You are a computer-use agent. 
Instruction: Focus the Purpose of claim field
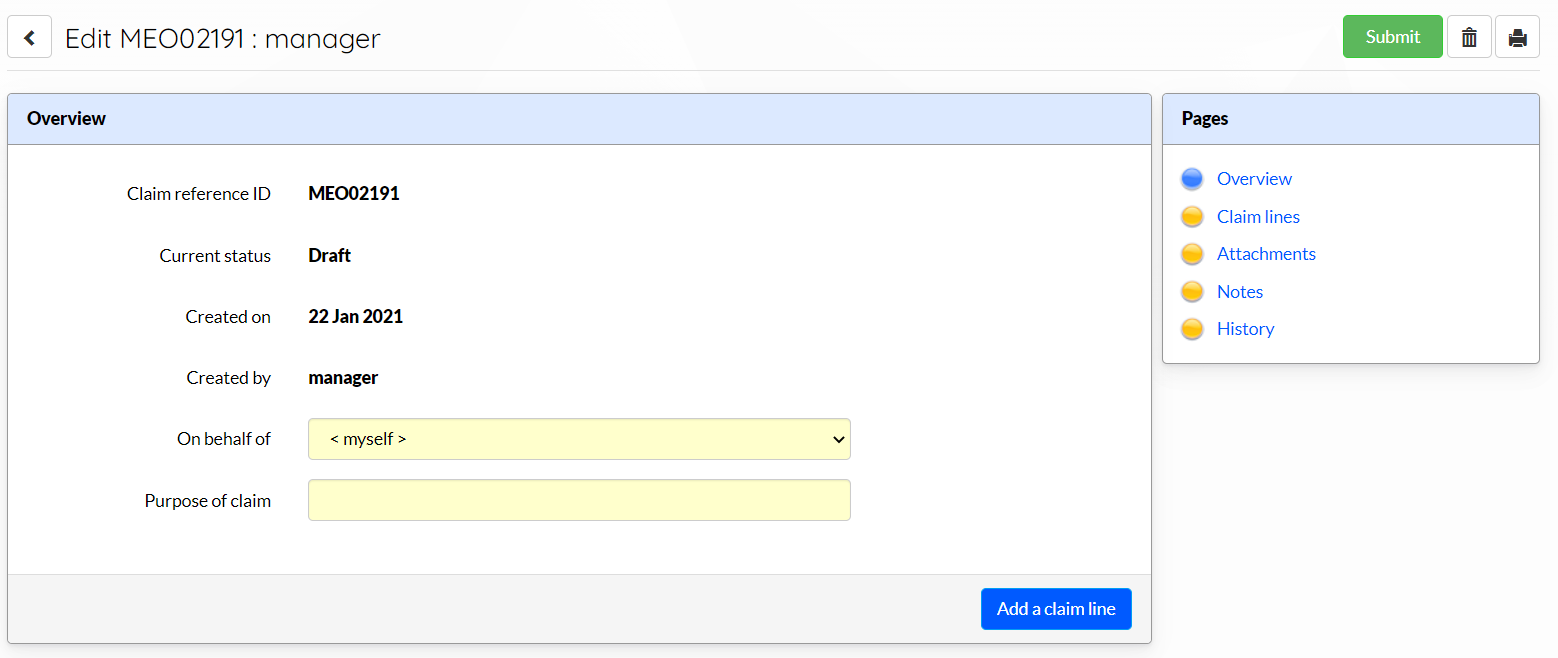579,500
